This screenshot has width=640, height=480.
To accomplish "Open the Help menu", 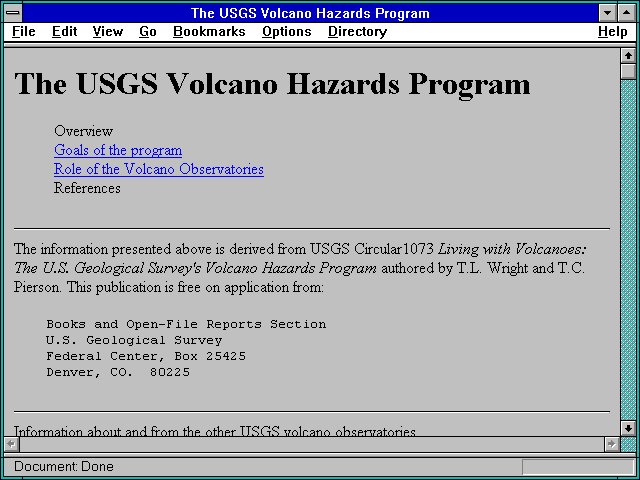I will click(x=613, y=31).
